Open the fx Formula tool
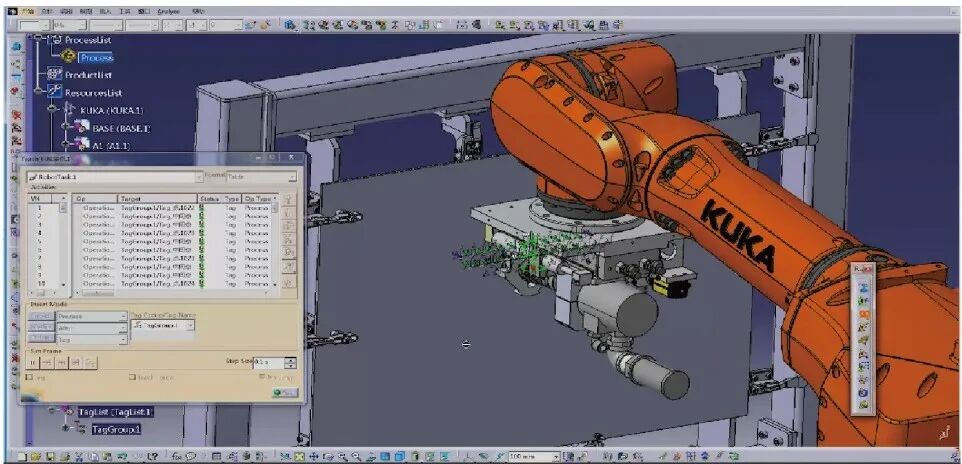This screenshot has width=962, height=464. (177, 456)
